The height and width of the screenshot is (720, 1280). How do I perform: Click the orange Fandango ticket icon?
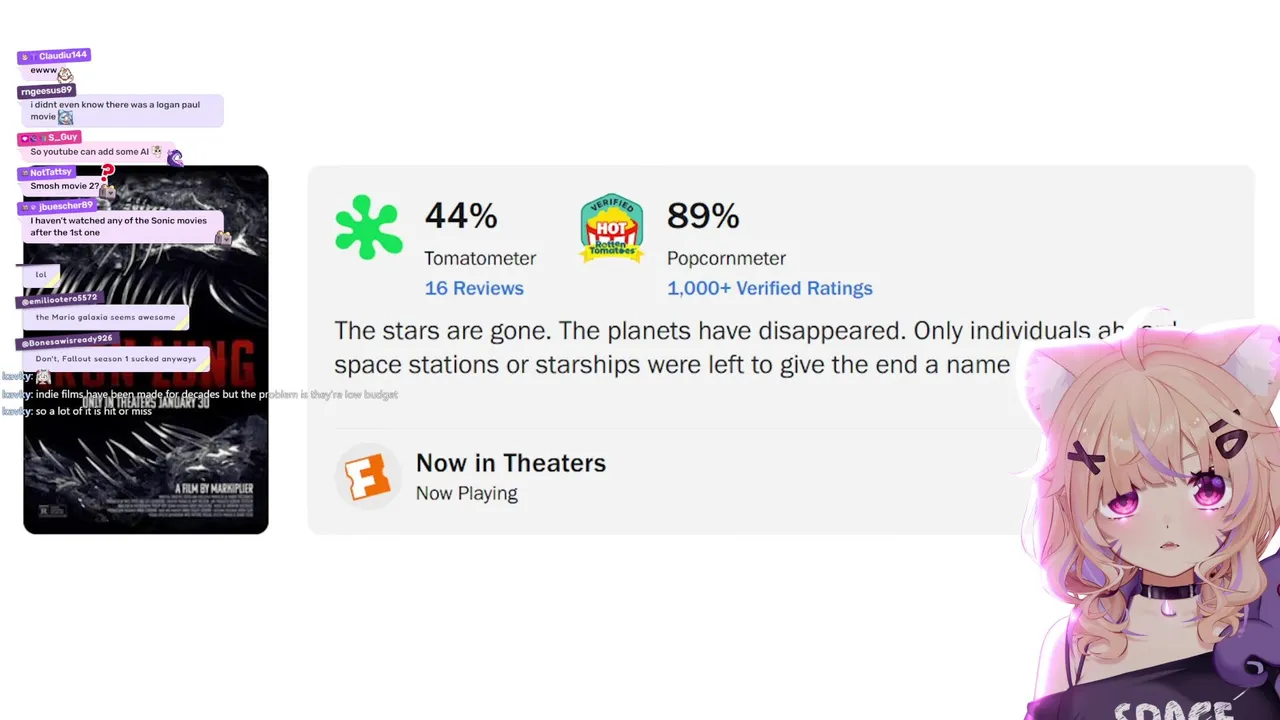(x=367, y=476)
